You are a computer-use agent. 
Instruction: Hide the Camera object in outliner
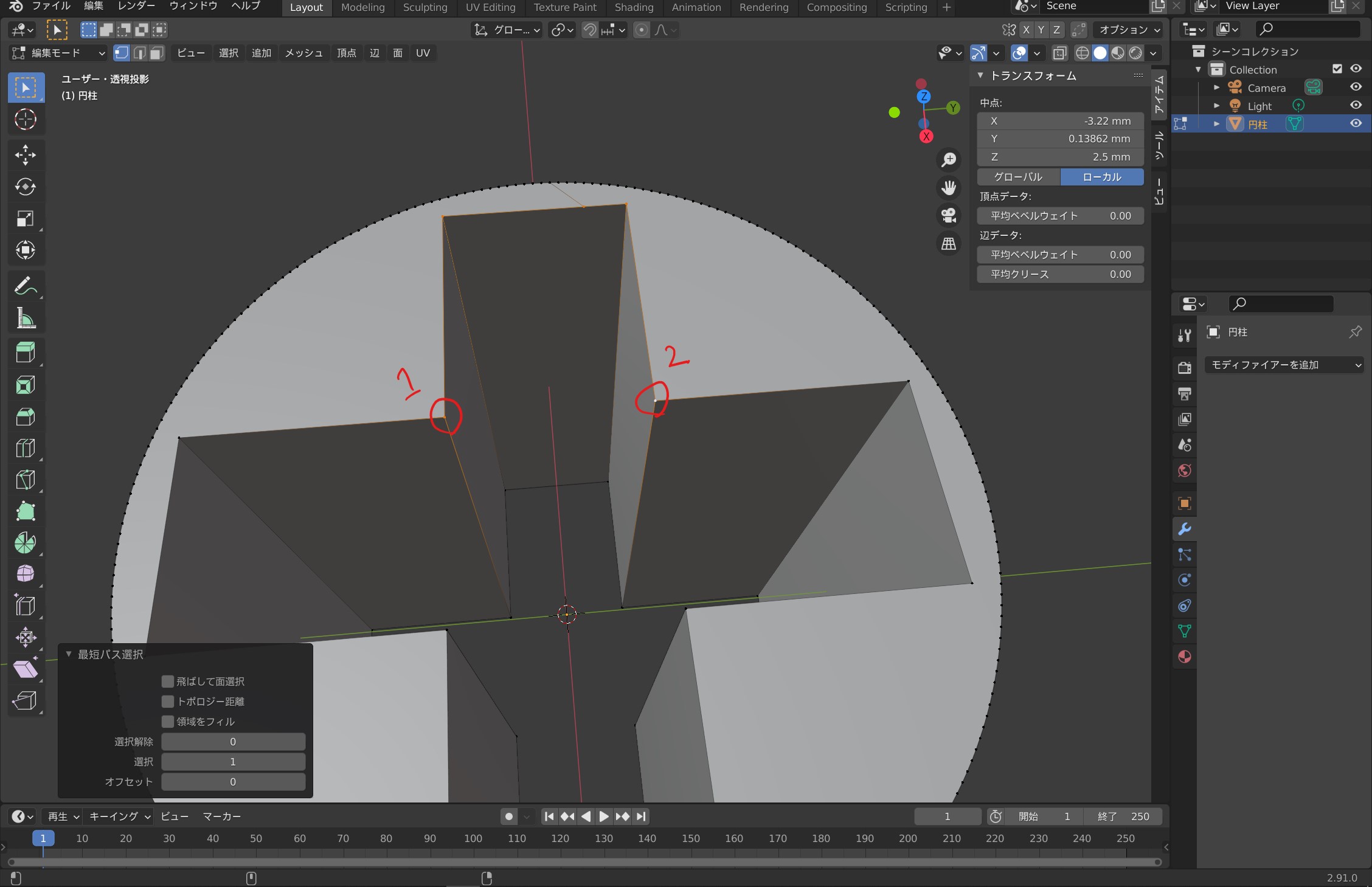pyautogui.click(x=1356, y=87)
